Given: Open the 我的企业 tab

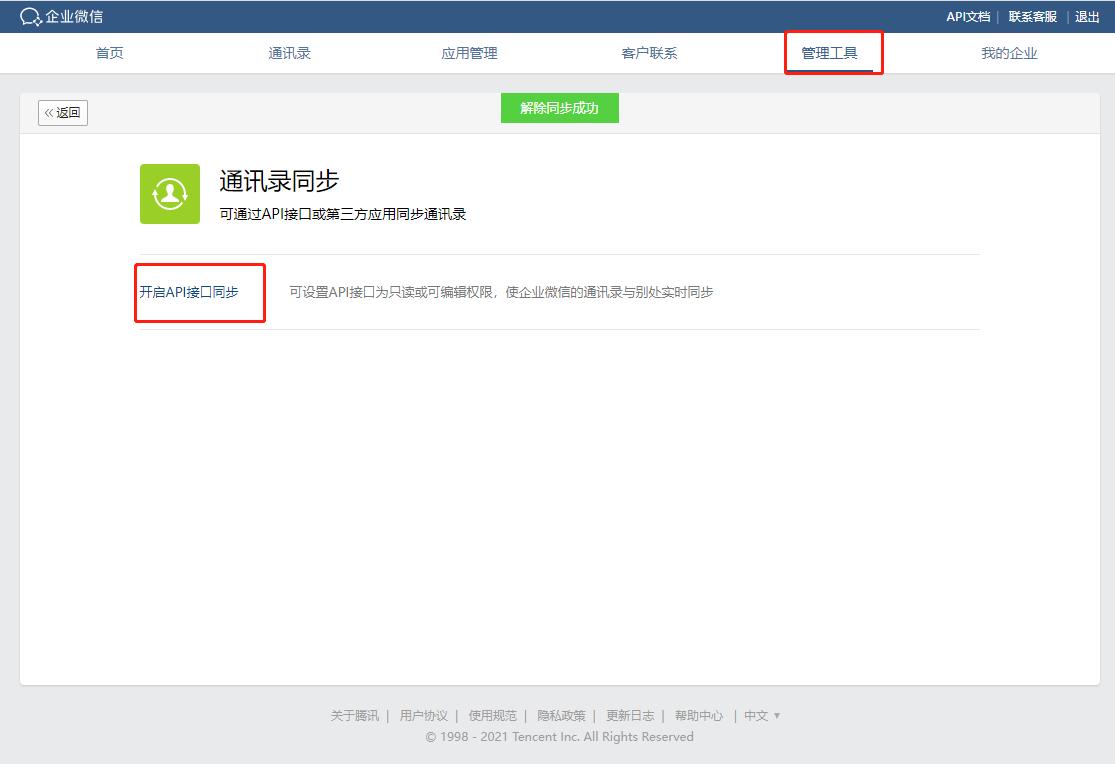Looking at the screenshot, I should tap(1009, 53).
